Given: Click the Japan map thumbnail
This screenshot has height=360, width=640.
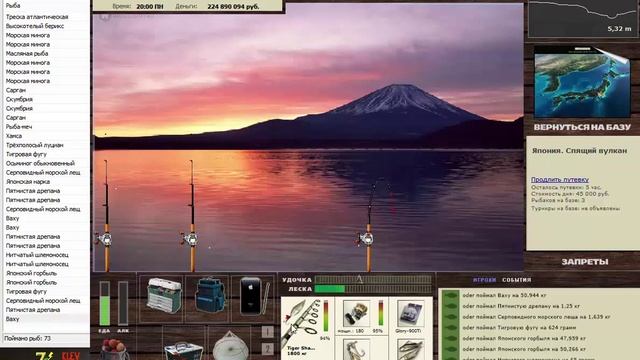Looking at the screenshot, I should pyautogui.click(x=582, y=82).
